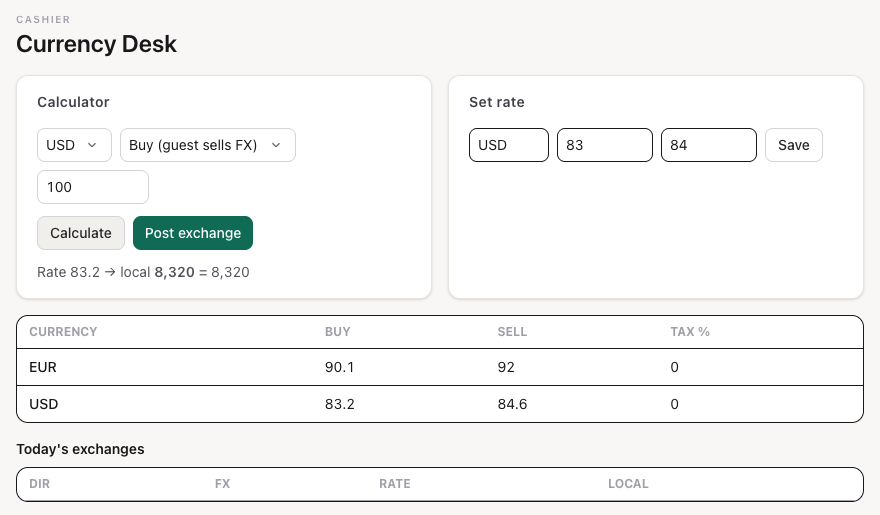This screenshot has height=515, width=880.
Task: Save the new rate
Action: (x=794, y=145)
